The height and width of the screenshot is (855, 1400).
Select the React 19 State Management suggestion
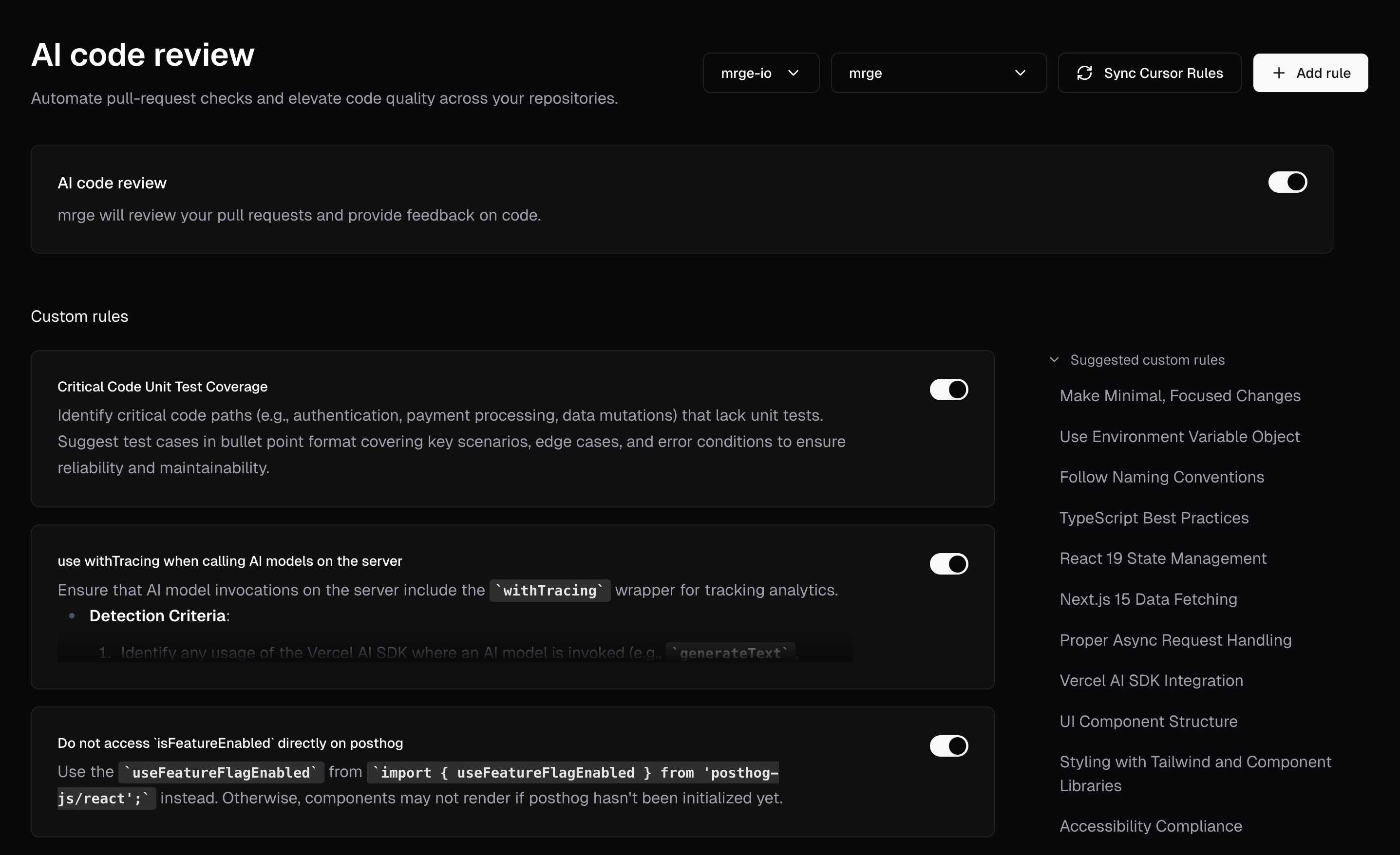pyautogui.click(x=1164, y=558)
